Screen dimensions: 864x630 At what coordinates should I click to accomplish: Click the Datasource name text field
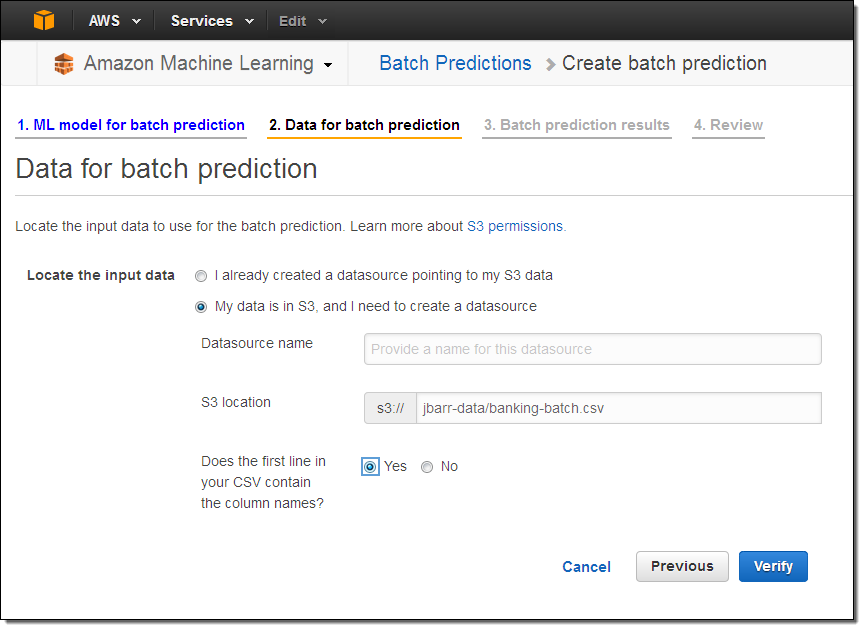pyautogui.click(x=592, y=349)
